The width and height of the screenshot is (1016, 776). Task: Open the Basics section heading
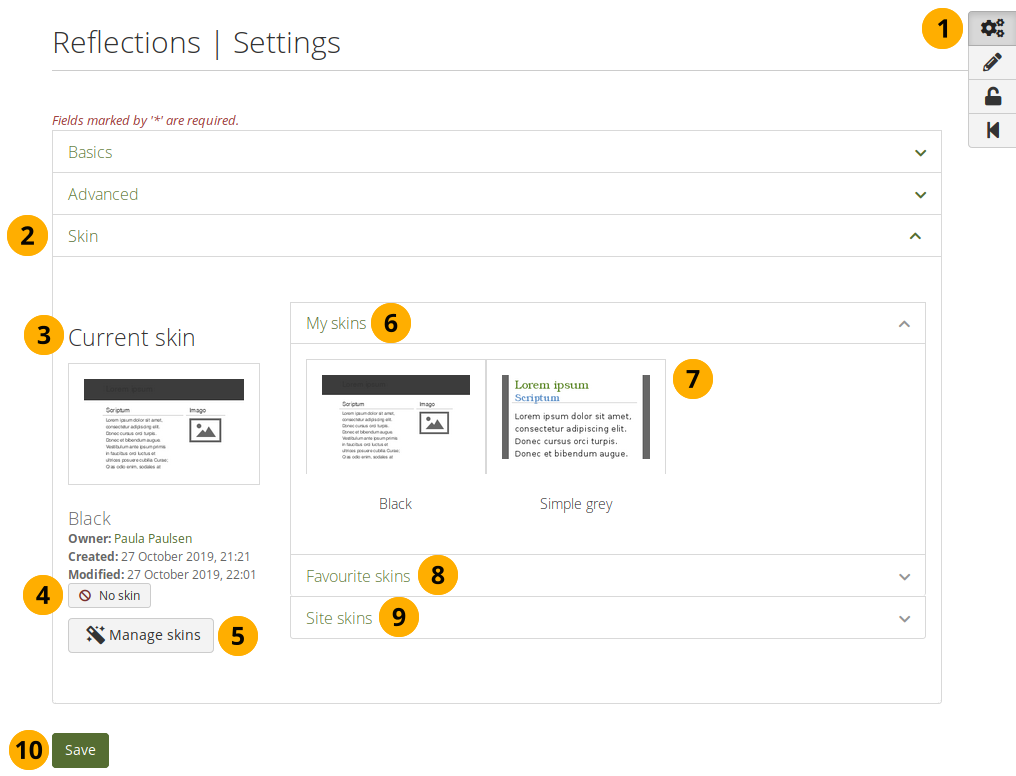point(90,153)
